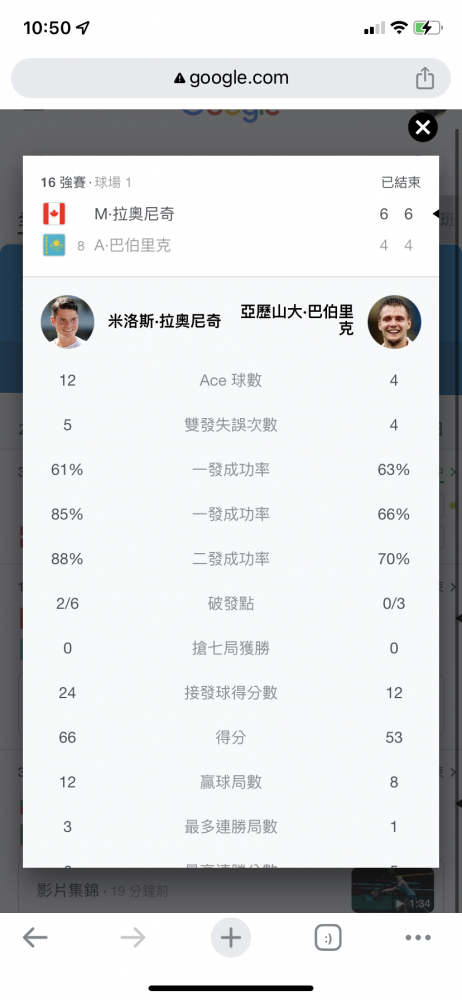Tap the 破發點 stat row

click(231, 604)
